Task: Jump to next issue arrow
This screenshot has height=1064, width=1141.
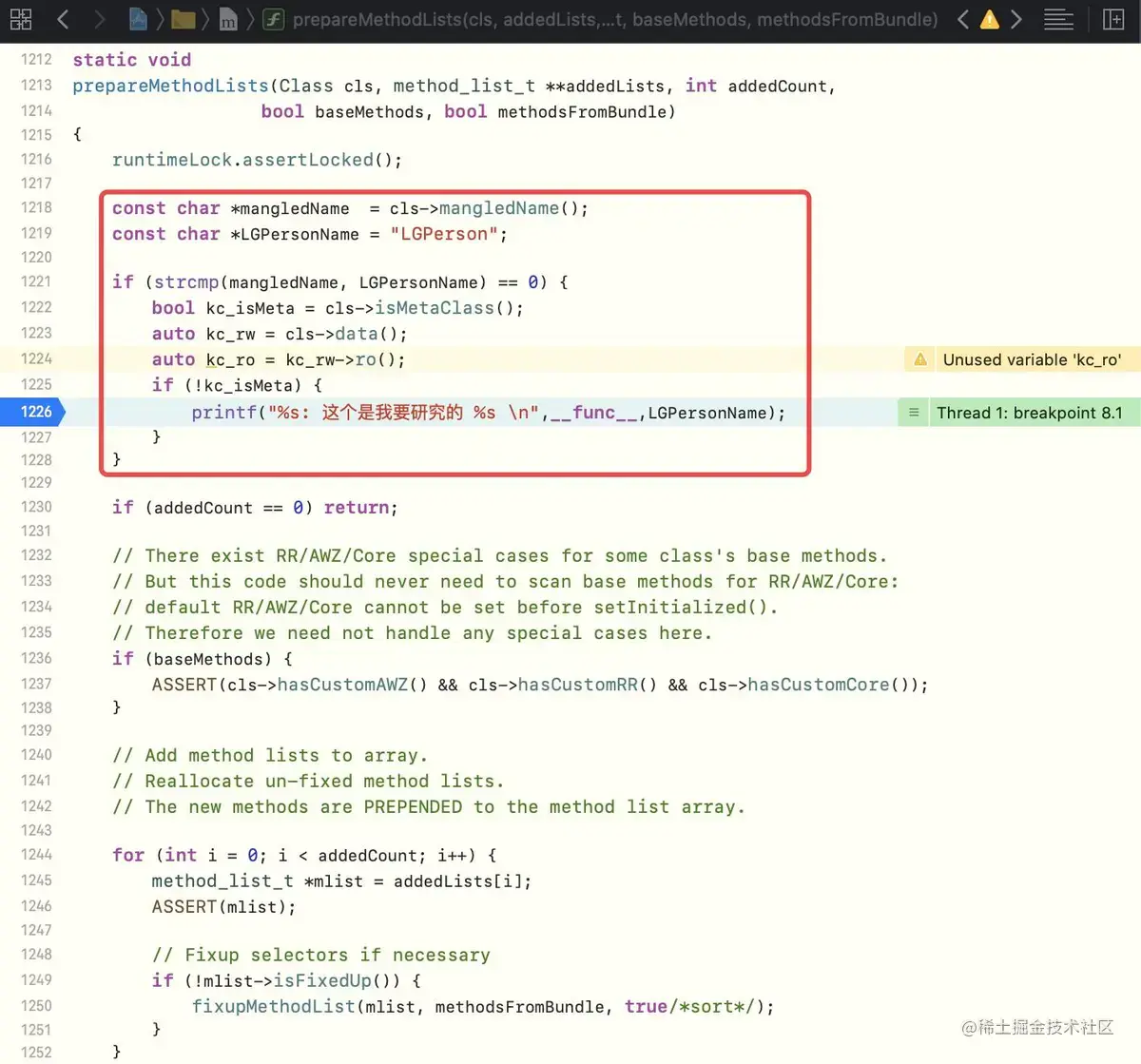Action: [1016, 19]
